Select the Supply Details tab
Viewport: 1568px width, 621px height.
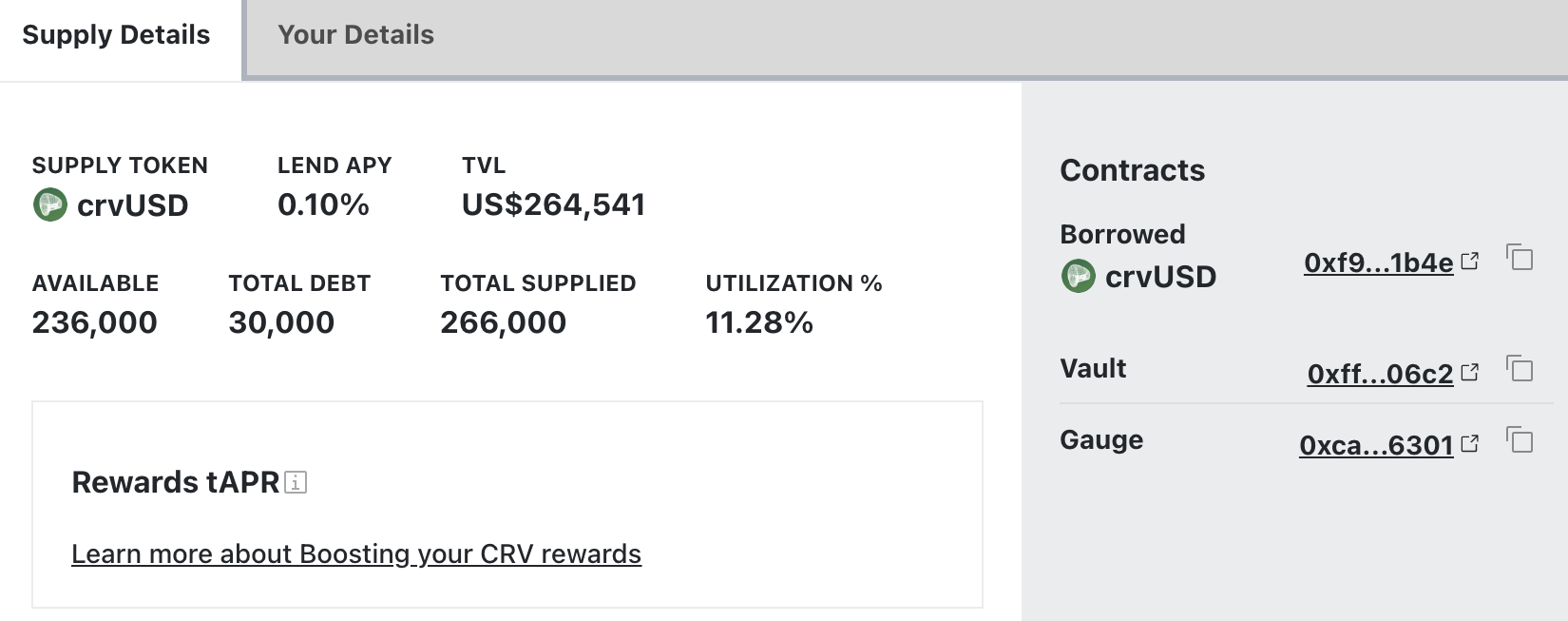116,35
